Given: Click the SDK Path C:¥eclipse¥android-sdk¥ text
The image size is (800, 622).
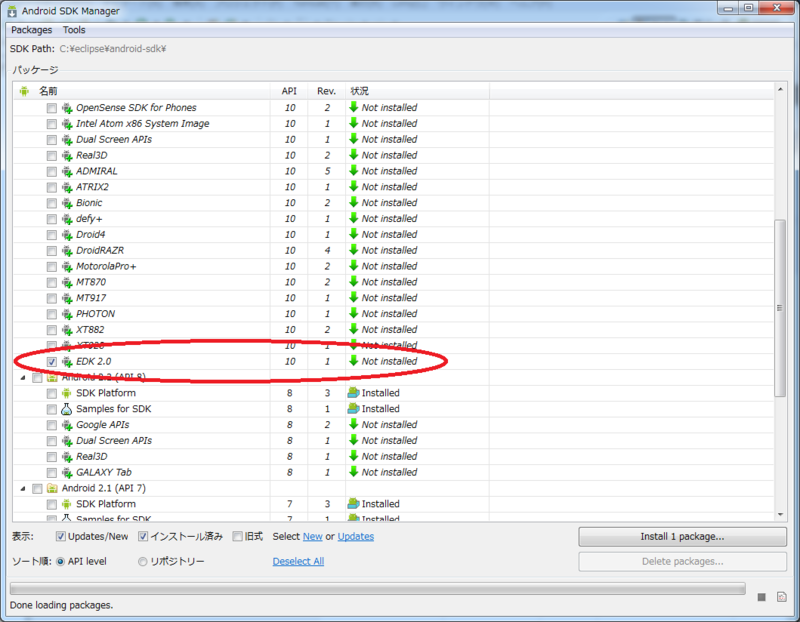Looking at the screenshot, I should click(113, 49).
